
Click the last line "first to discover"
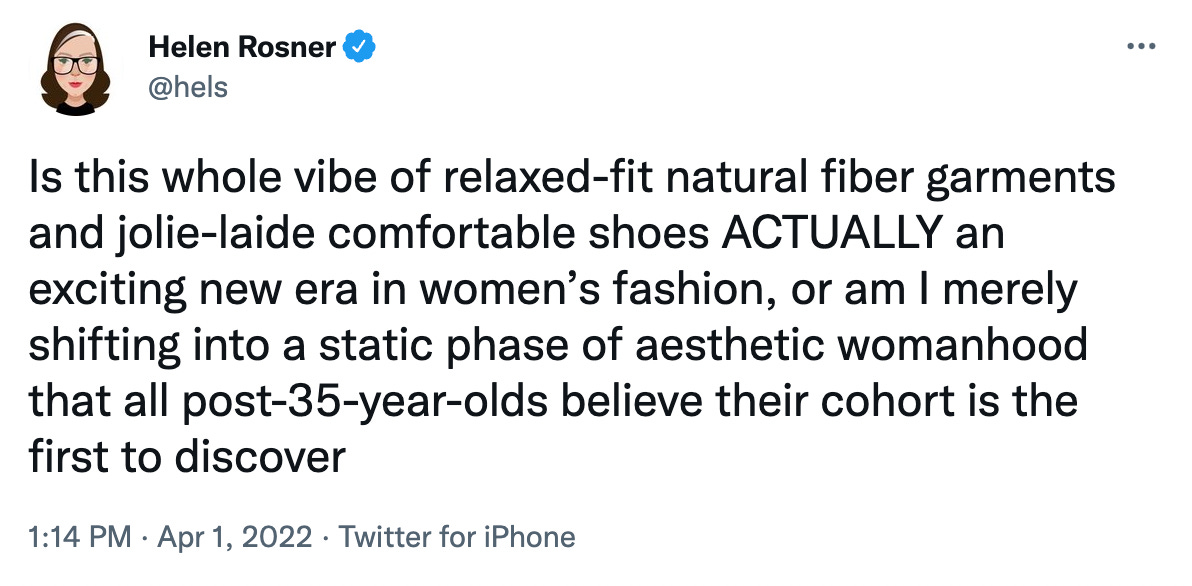pyautogui.click(x=187, y=457)
